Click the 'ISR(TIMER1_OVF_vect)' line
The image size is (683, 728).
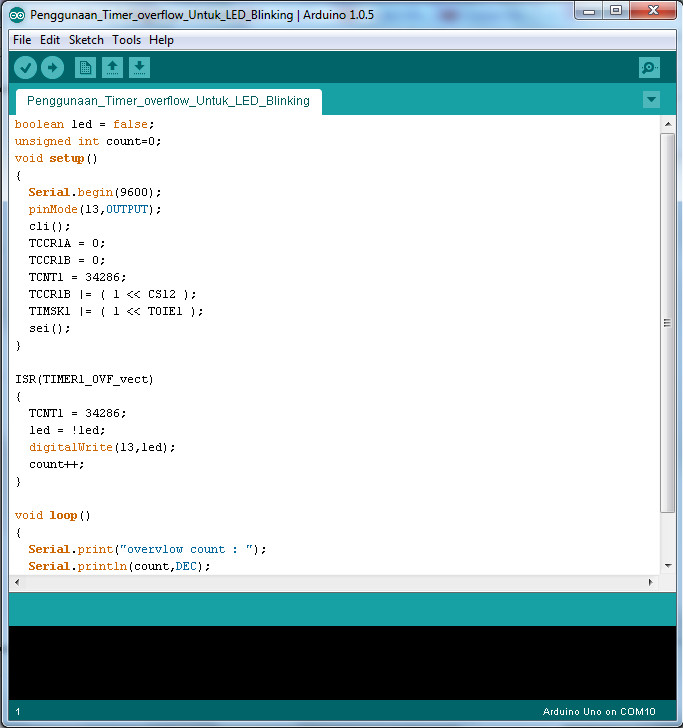pos(84,379)
